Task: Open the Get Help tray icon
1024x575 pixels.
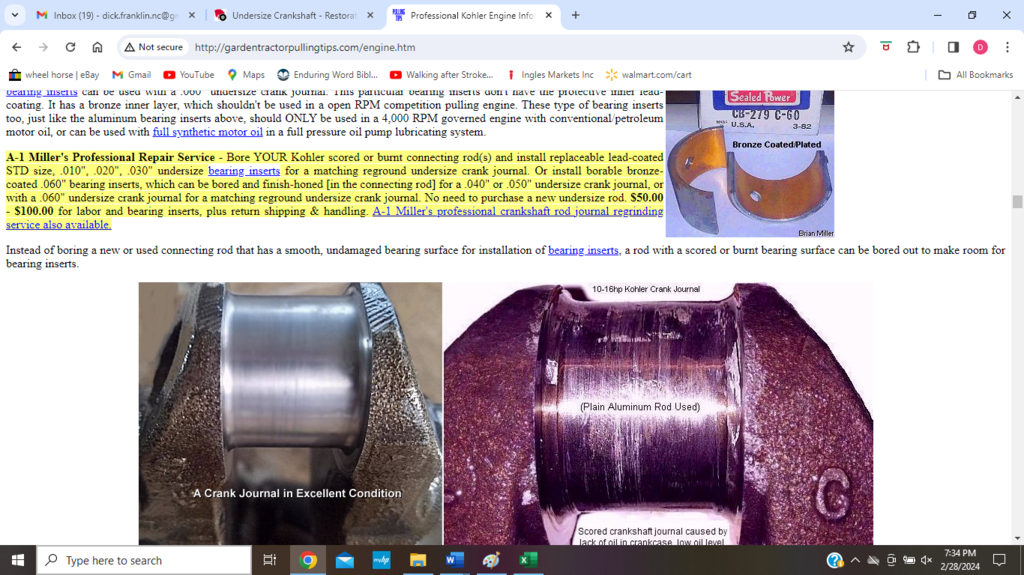Action: click(x=835, y=560)
